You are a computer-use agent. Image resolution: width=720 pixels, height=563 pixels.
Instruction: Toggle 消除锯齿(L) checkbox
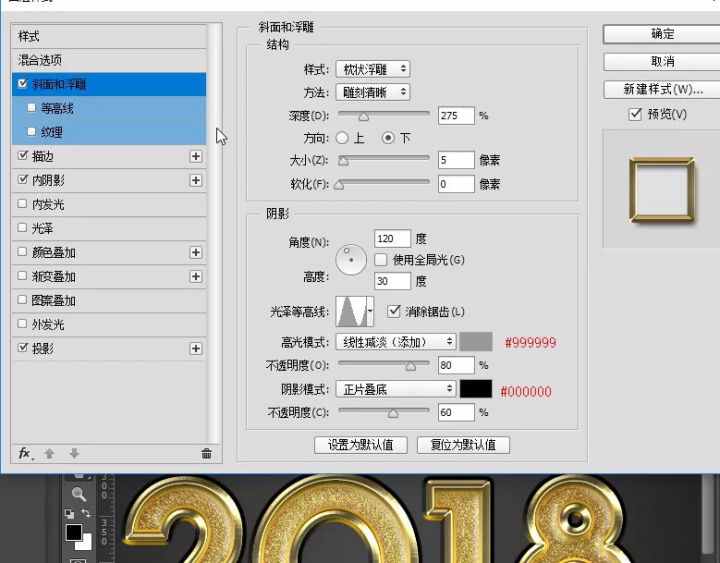(x=394, y=311)
